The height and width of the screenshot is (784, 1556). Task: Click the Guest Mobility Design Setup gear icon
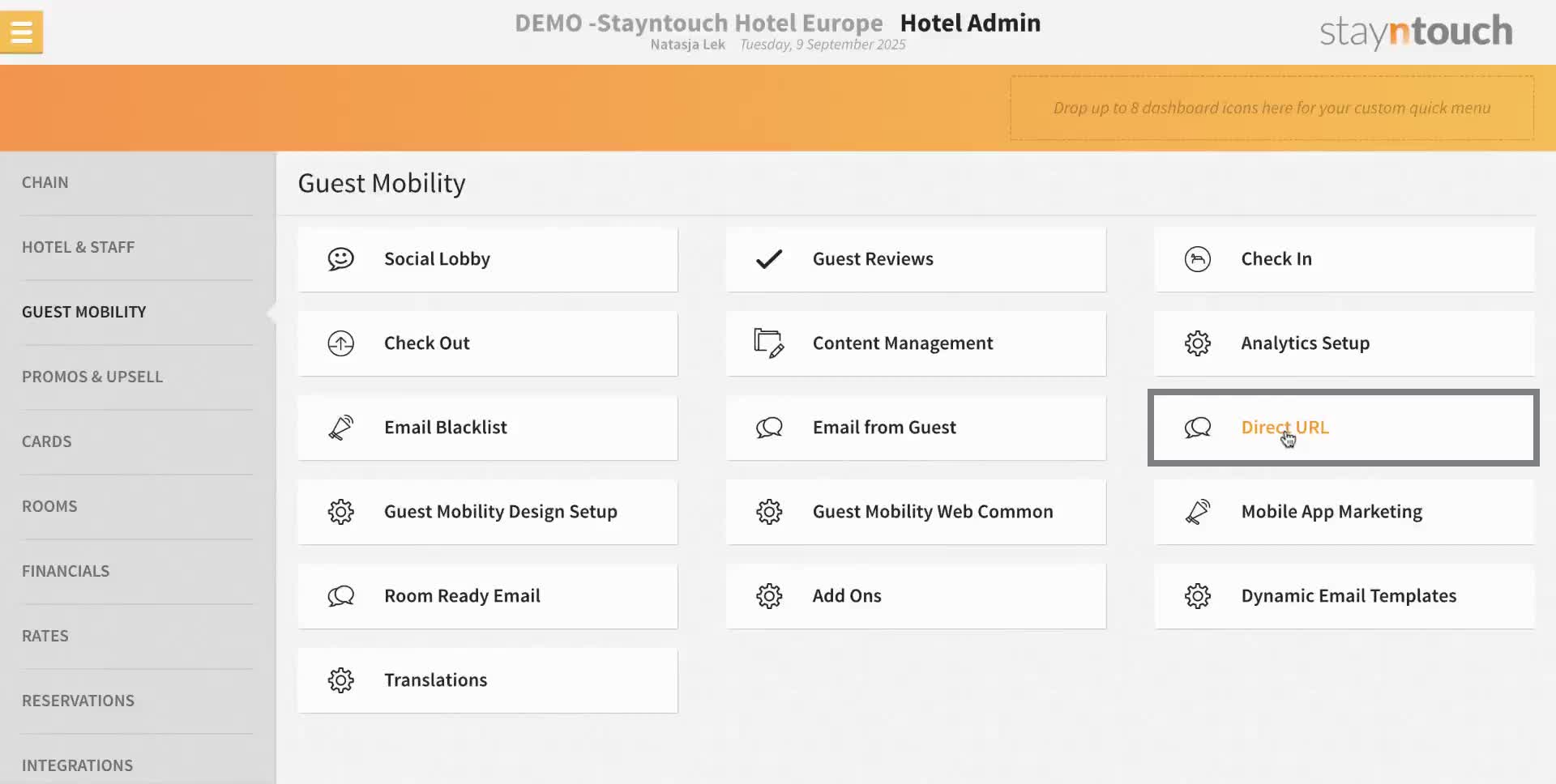tap(340, 512)
